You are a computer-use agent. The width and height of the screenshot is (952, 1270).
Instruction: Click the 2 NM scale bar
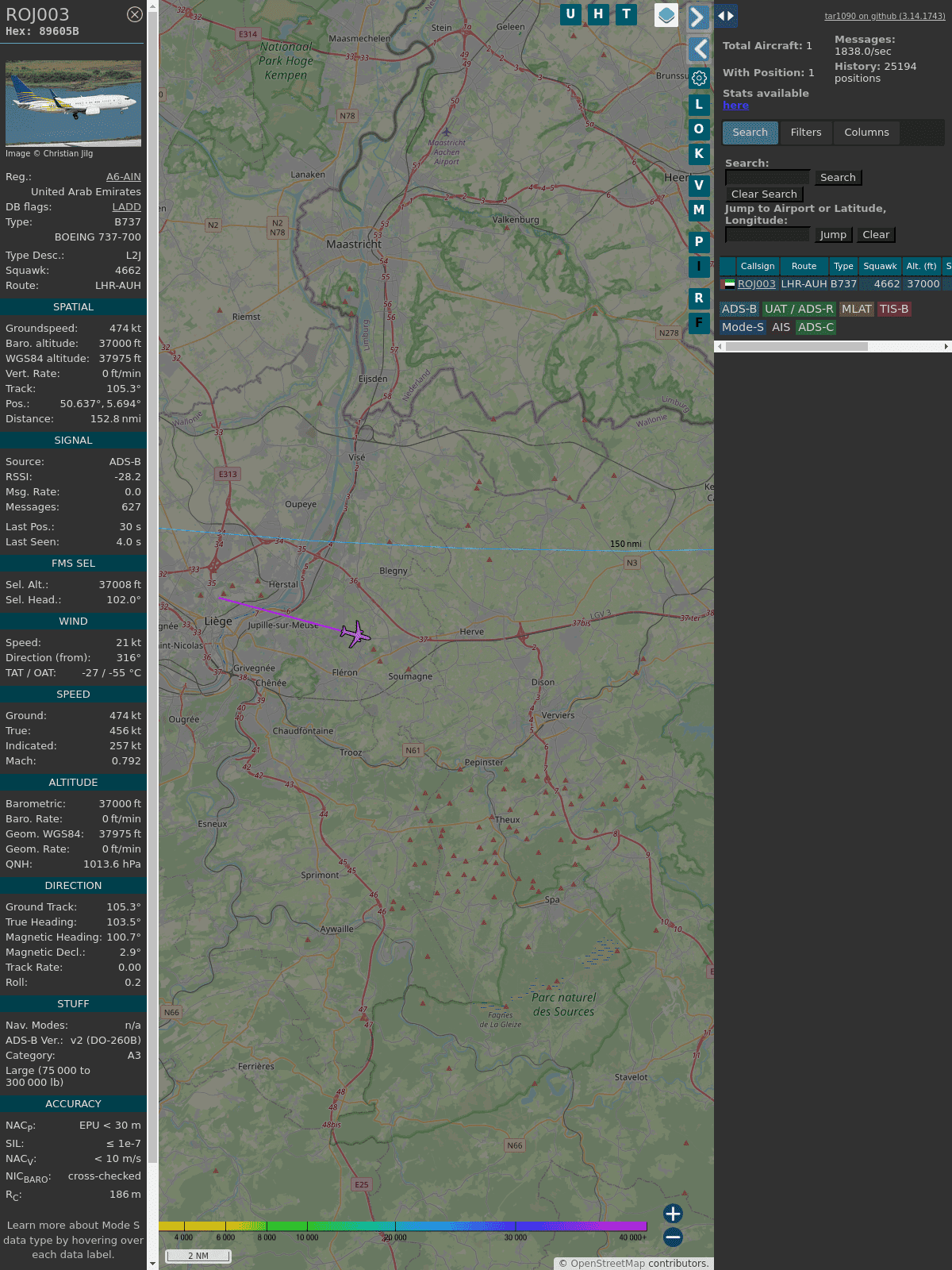(198, 1256)
